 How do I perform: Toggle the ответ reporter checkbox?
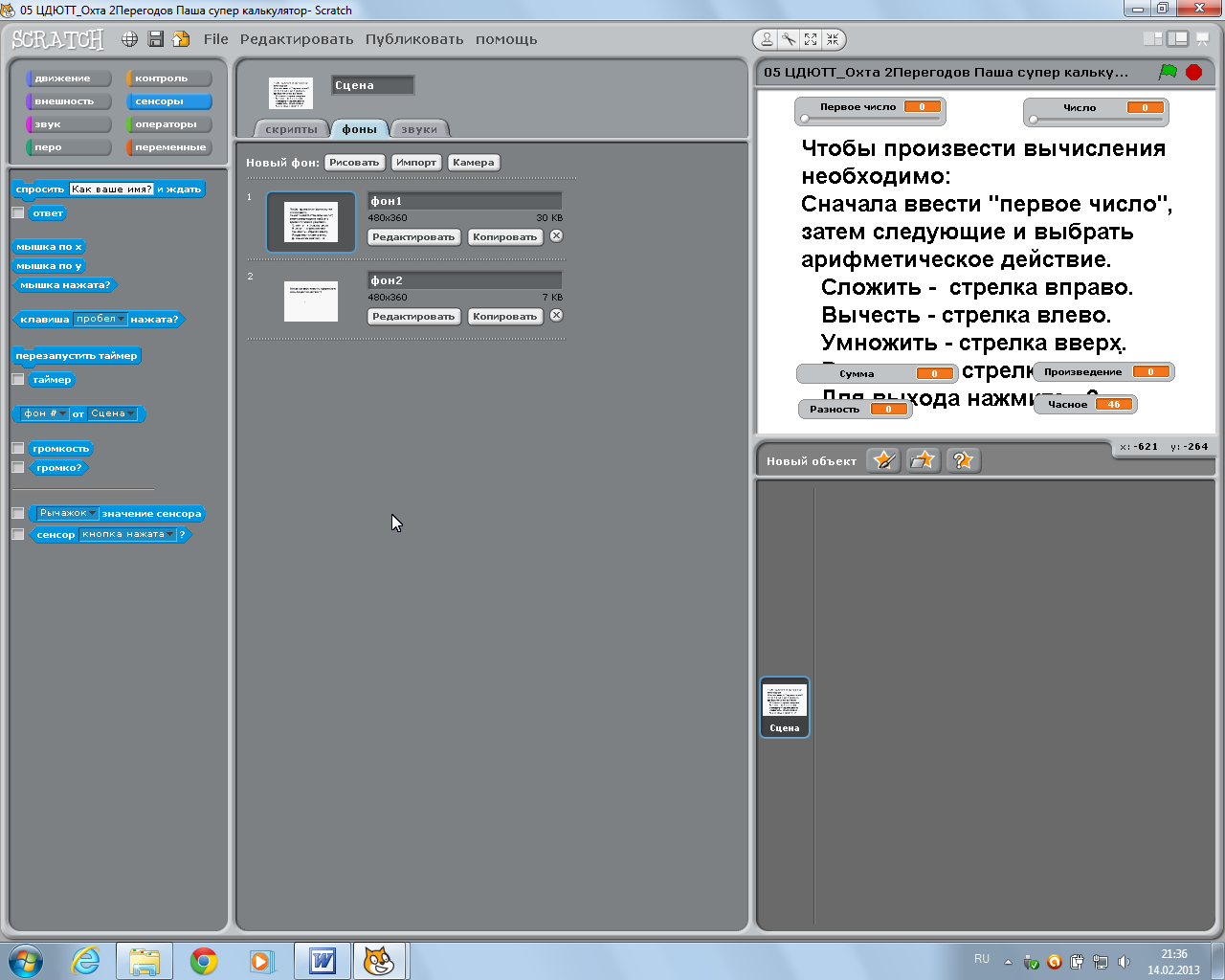[17, 213]
